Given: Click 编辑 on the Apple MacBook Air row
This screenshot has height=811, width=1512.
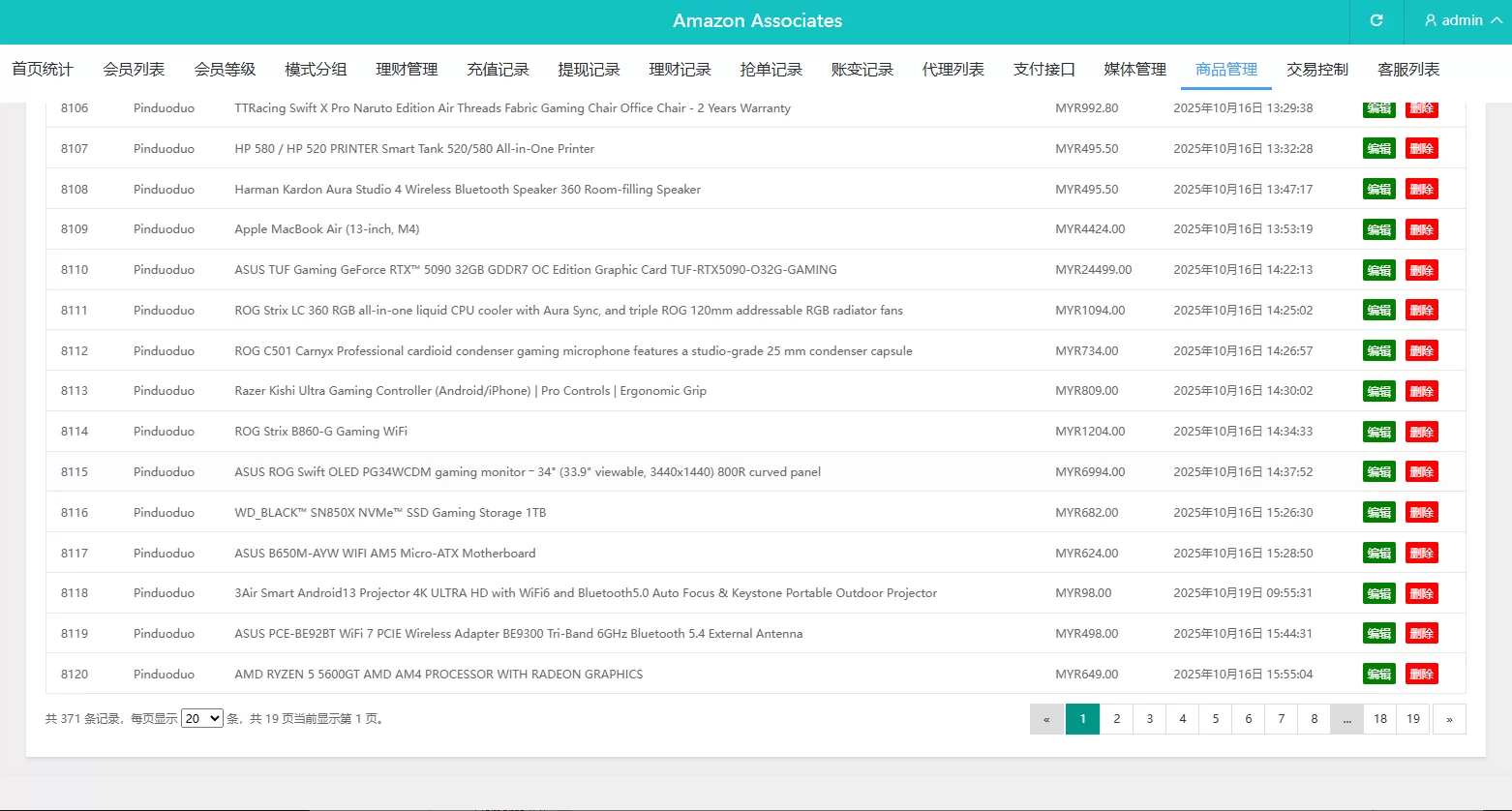Looking at the screenshot, I should pos(1378,229).
